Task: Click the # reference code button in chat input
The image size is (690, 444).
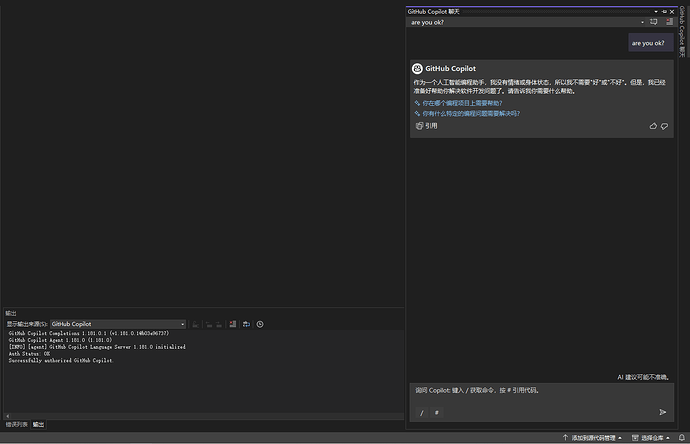Action: [437, 412]
